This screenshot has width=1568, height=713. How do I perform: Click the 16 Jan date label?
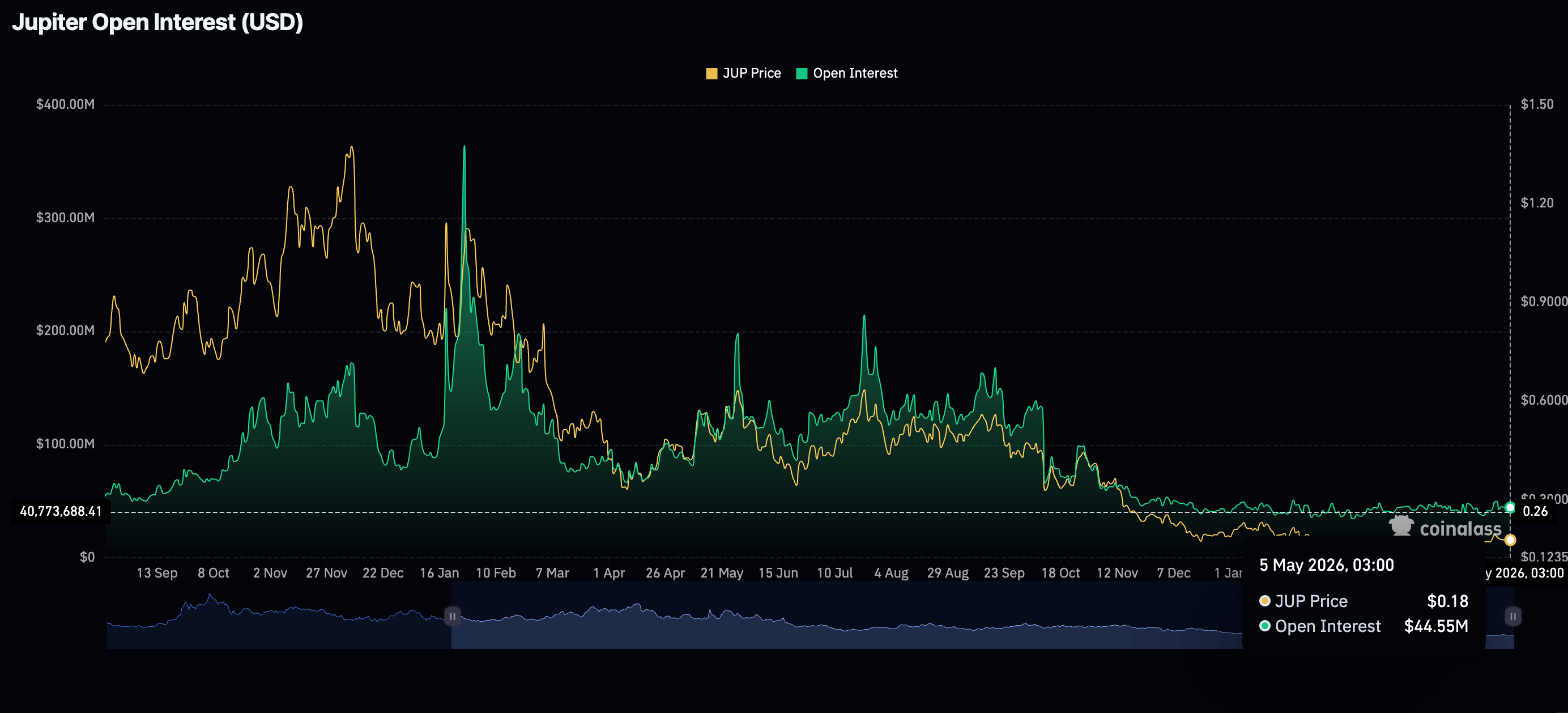click(x=440, y=573)
